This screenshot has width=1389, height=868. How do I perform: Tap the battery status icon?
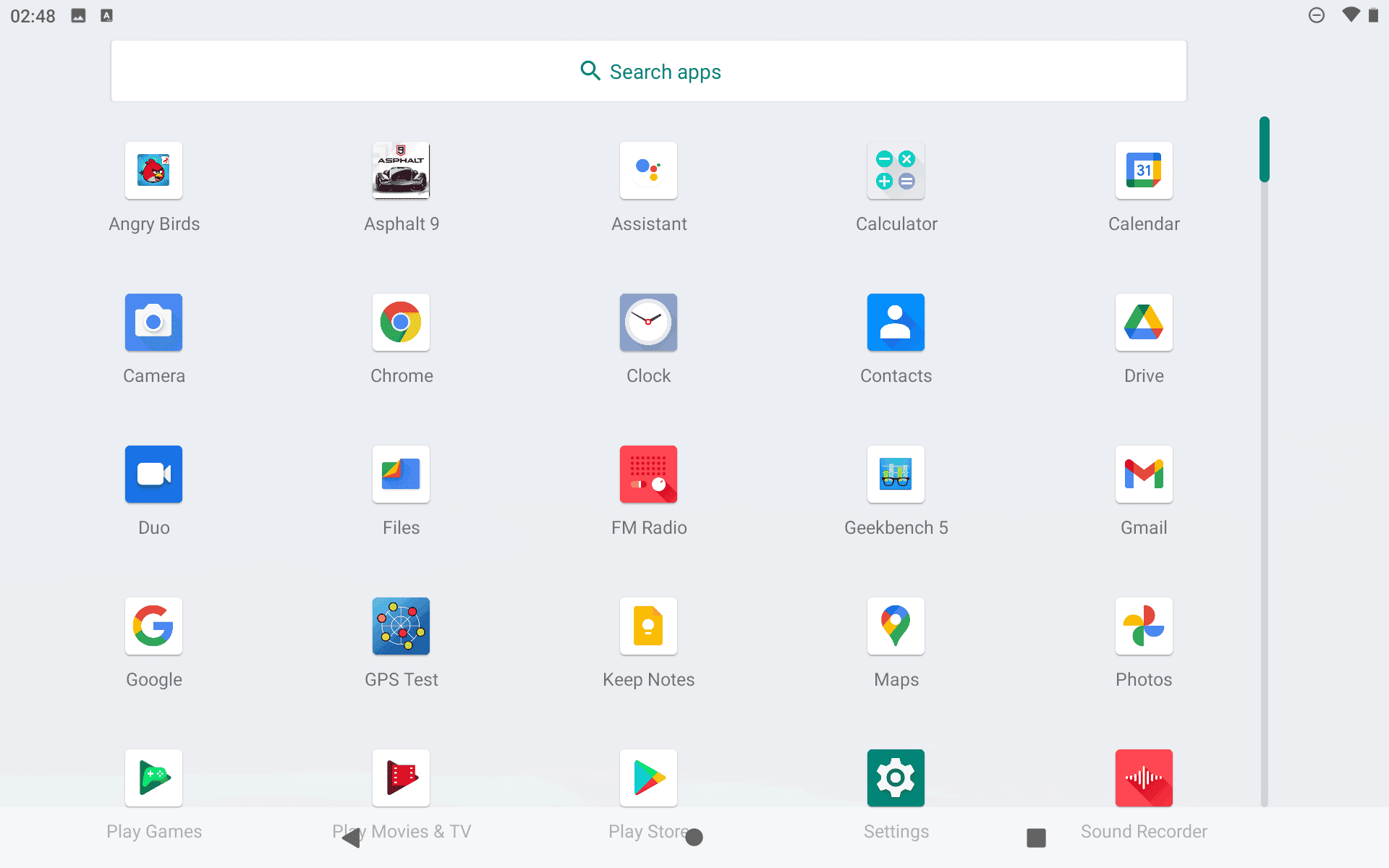(x=1373, y=15)
